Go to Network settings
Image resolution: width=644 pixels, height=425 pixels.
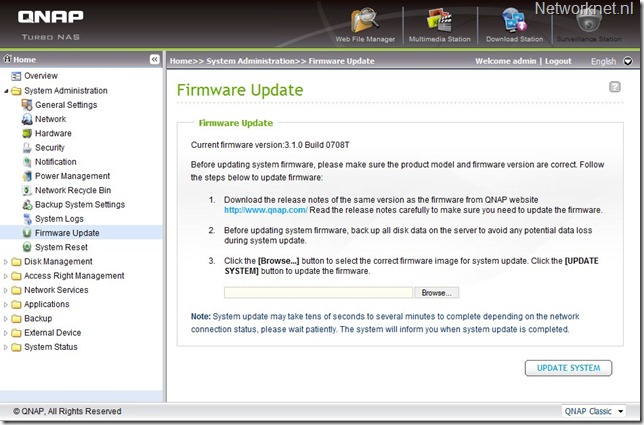coord(51,119)
